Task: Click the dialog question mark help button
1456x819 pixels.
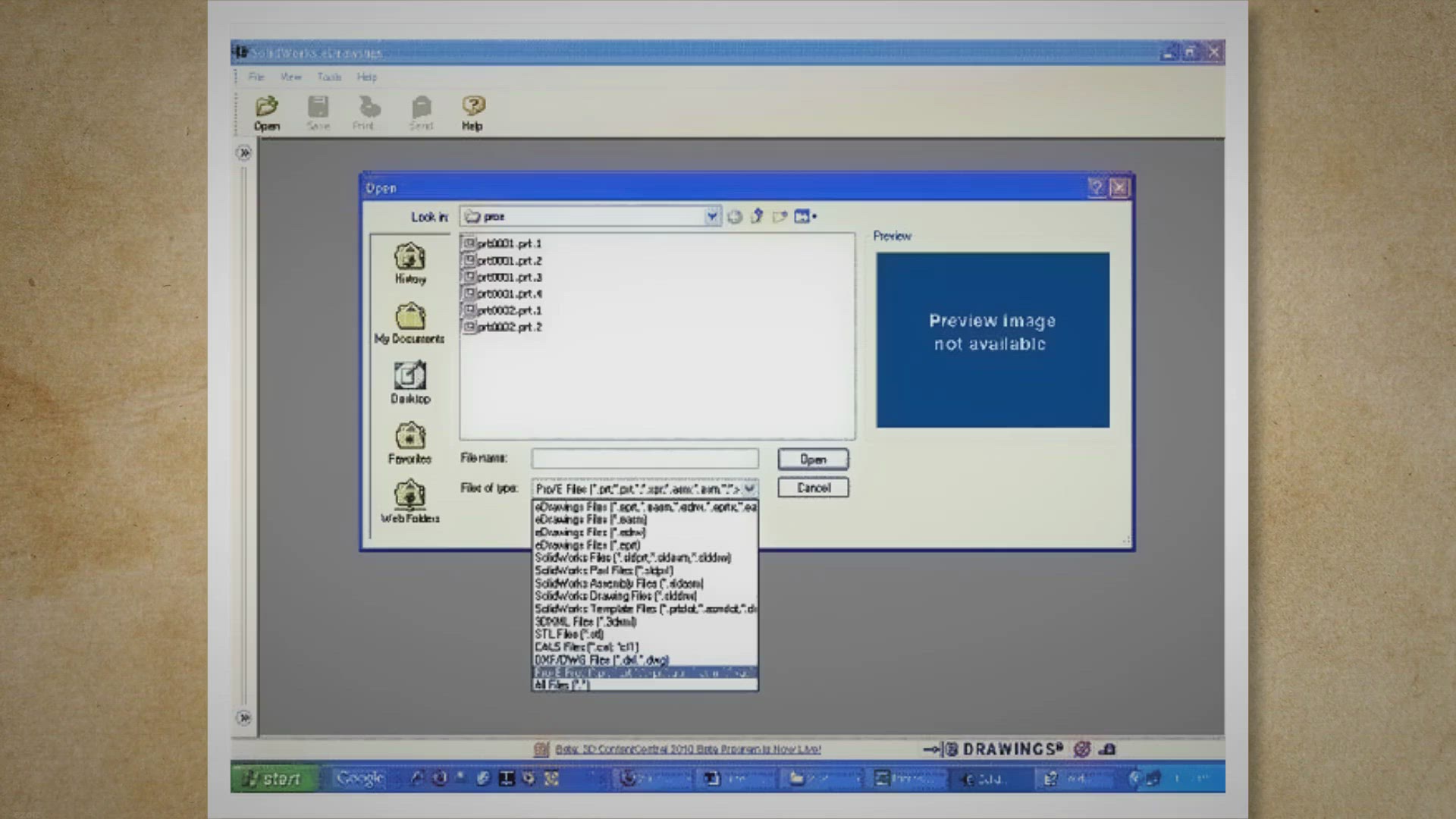Action: point(1097,187)
